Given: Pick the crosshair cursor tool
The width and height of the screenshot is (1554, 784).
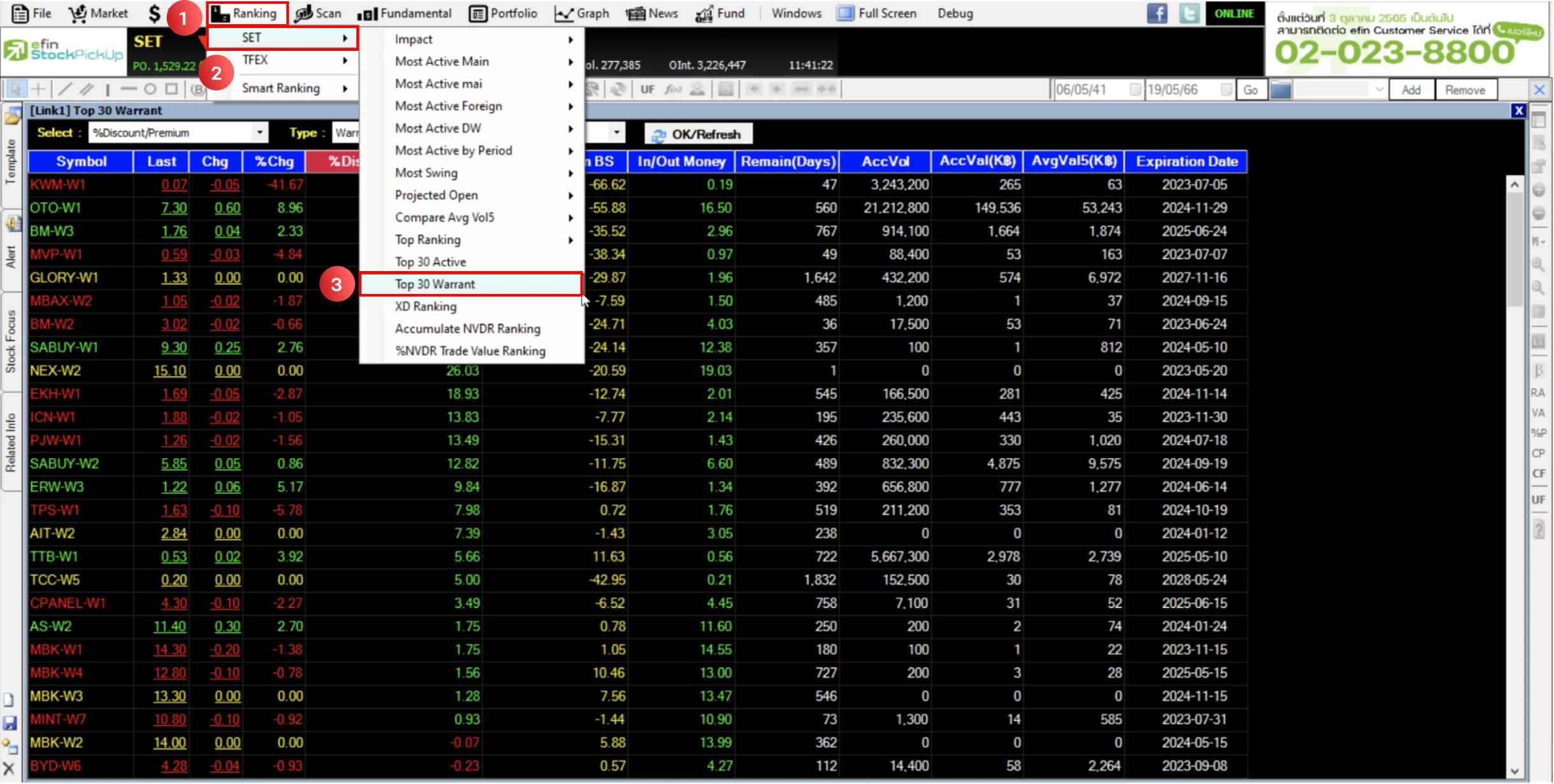Looking at the screenshot, I should pyautogui.click(x=39, y=89).
